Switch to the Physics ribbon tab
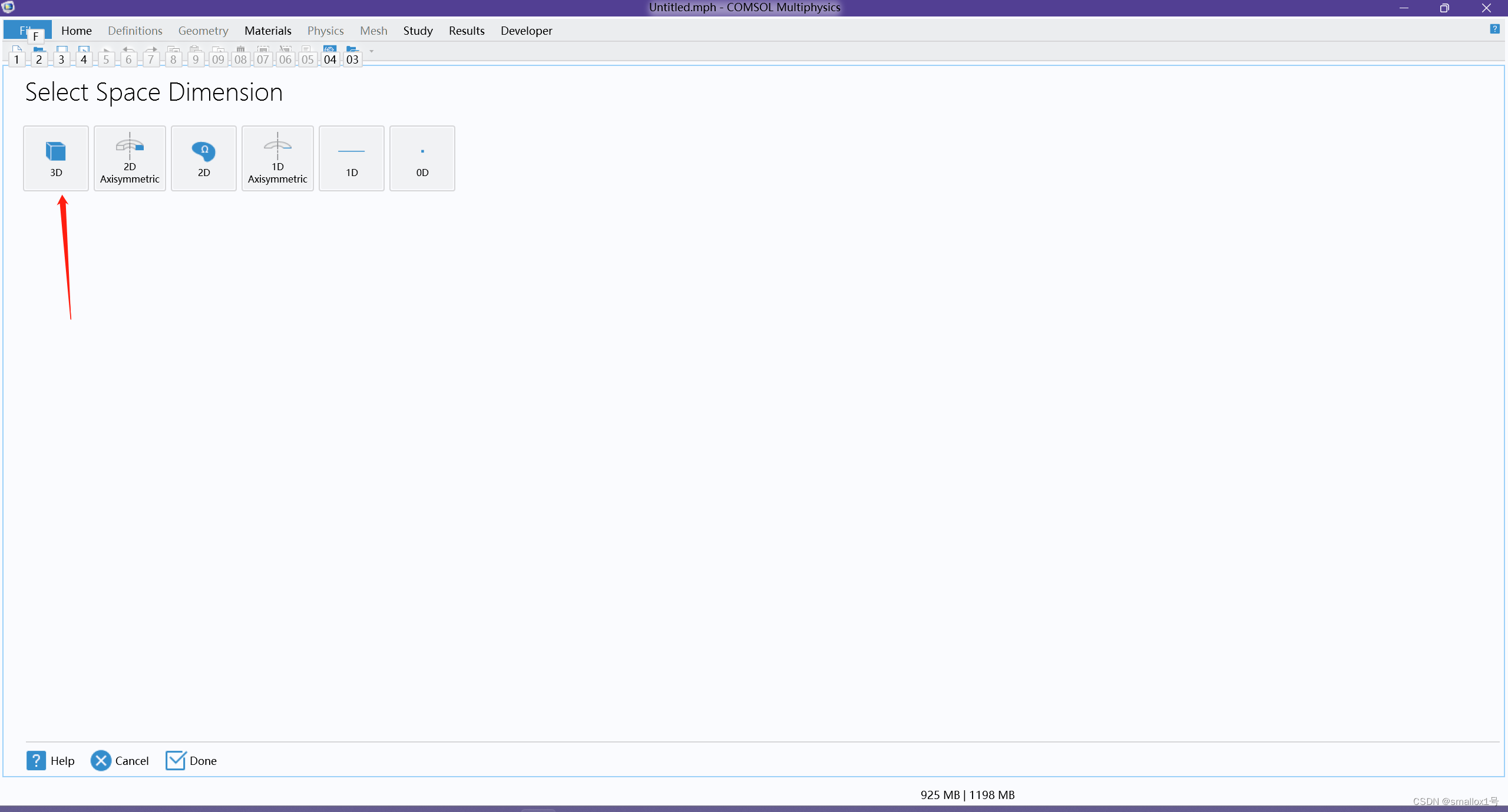The image size is (1508, 812). [326, 30]
